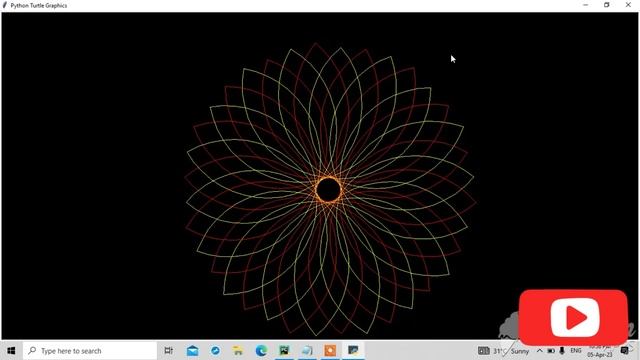Open the Python file taskbar icon

307,351
